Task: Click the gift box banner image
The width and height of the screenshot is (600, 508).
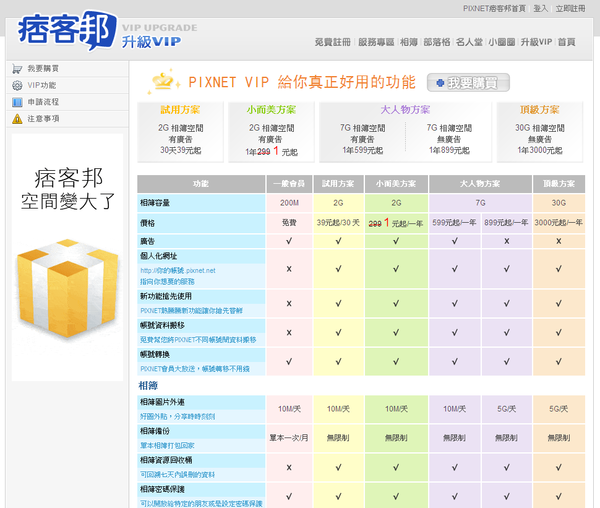Action: (67, 288)
